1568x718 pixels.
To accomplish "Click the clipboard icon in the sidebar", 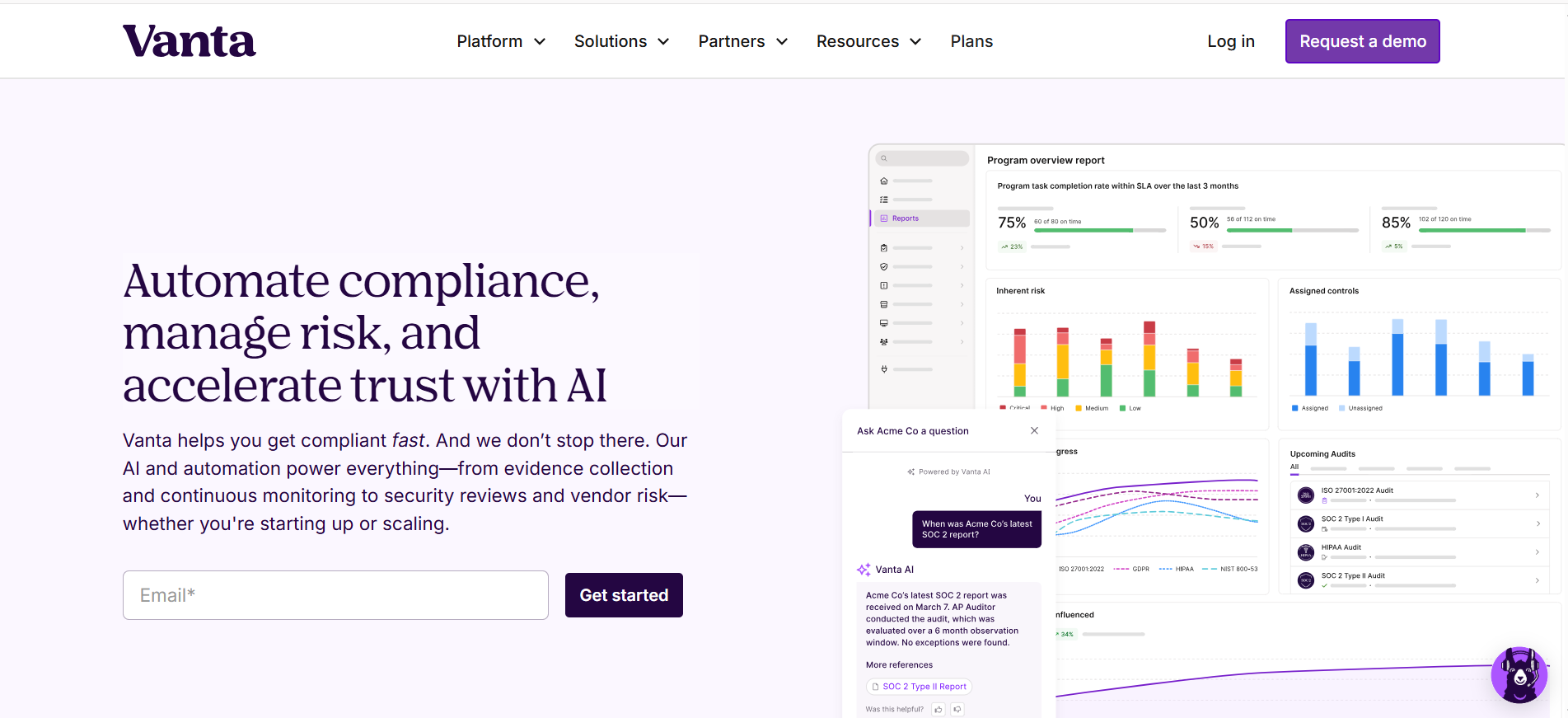I will tap(883, 248).
